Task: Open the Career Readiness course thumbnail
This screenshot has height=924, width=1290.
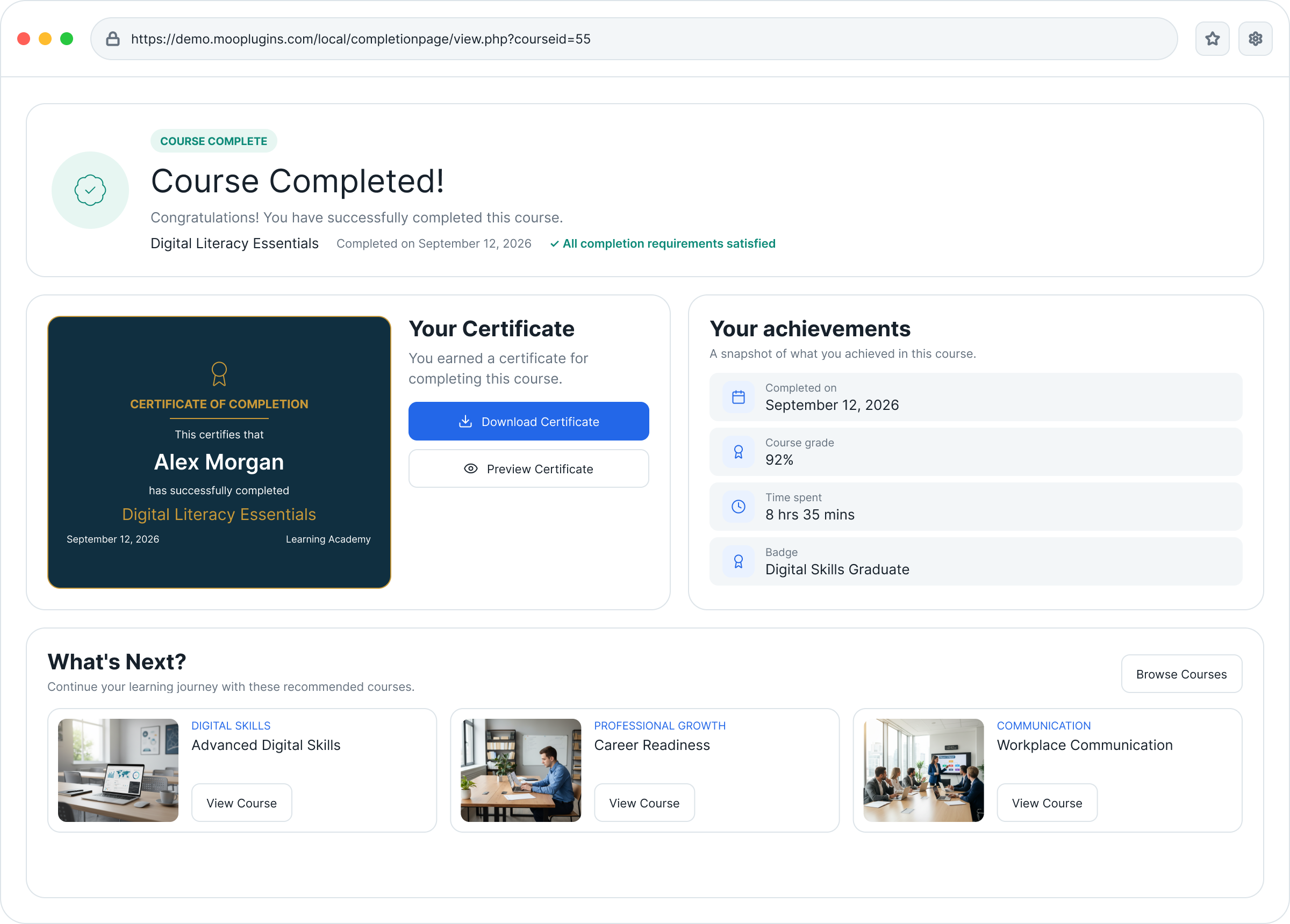Action: [521, 770]
